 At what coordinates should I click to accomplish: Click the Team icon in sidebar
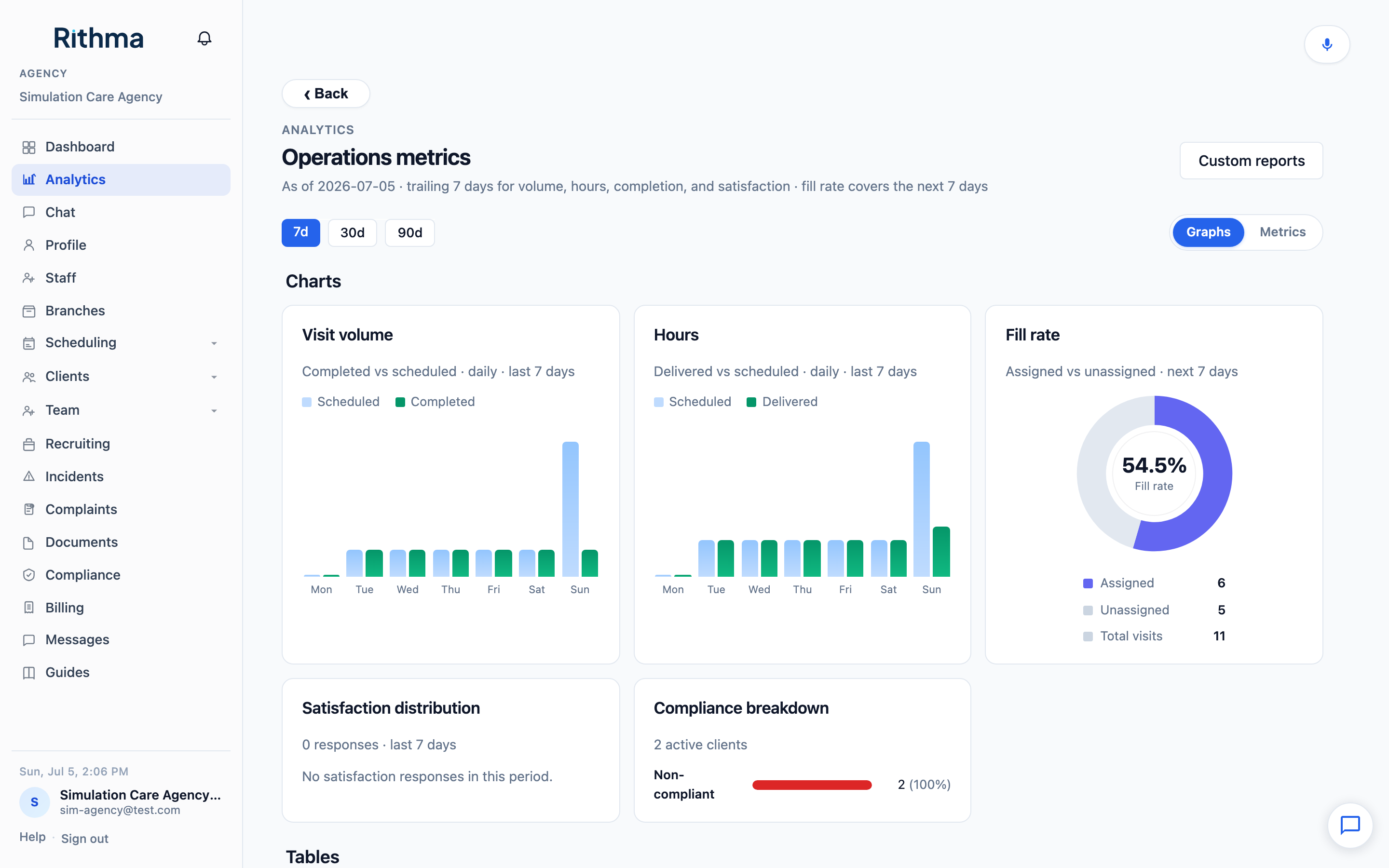tap(29, 410)
